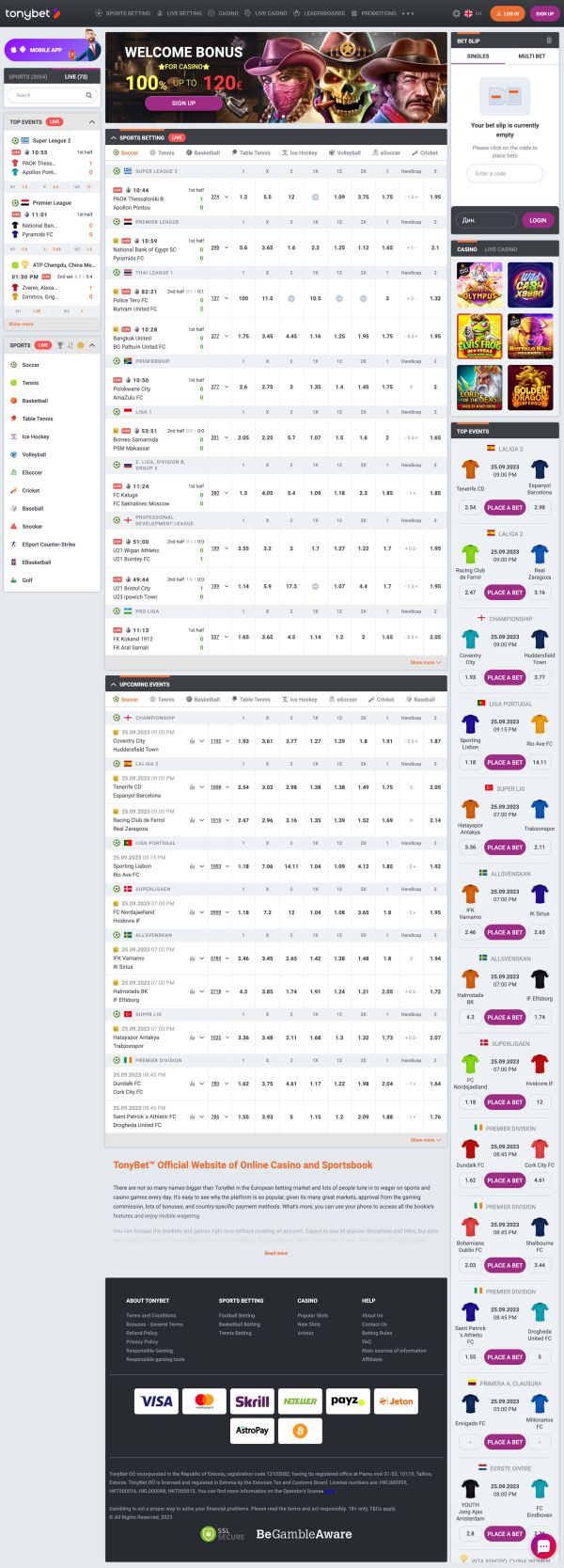This screenshot has width=564, height=1568.
Task: Toggle LIVE badge beside Sports Betting header
Action: 177,137
